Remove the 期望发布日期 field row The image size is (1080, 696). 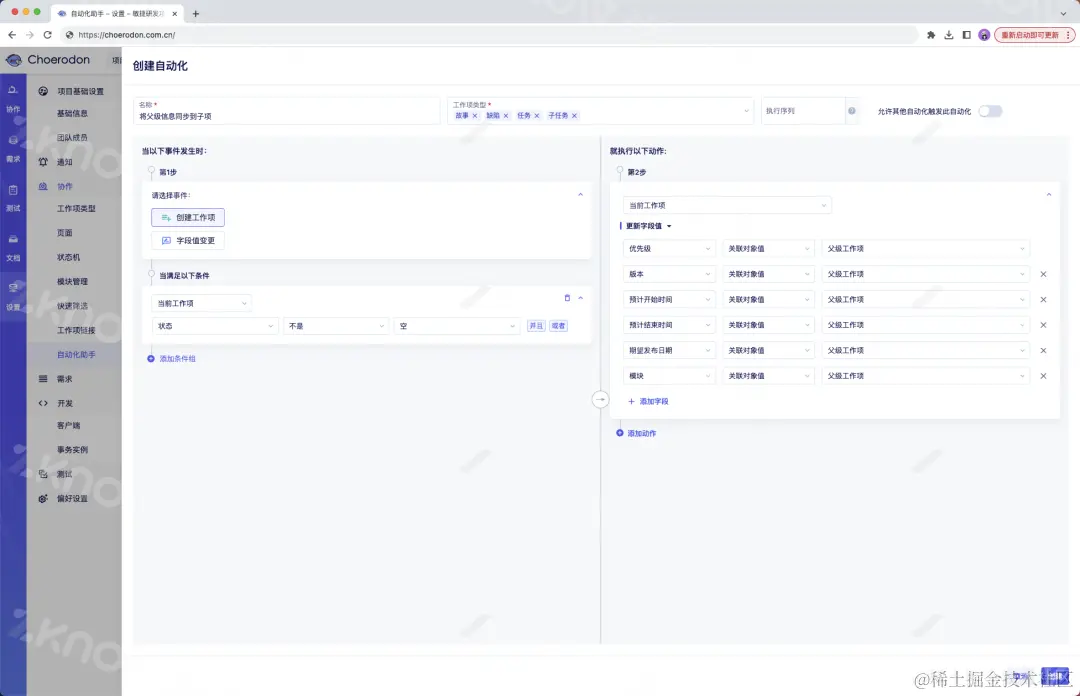(1043, 351)
